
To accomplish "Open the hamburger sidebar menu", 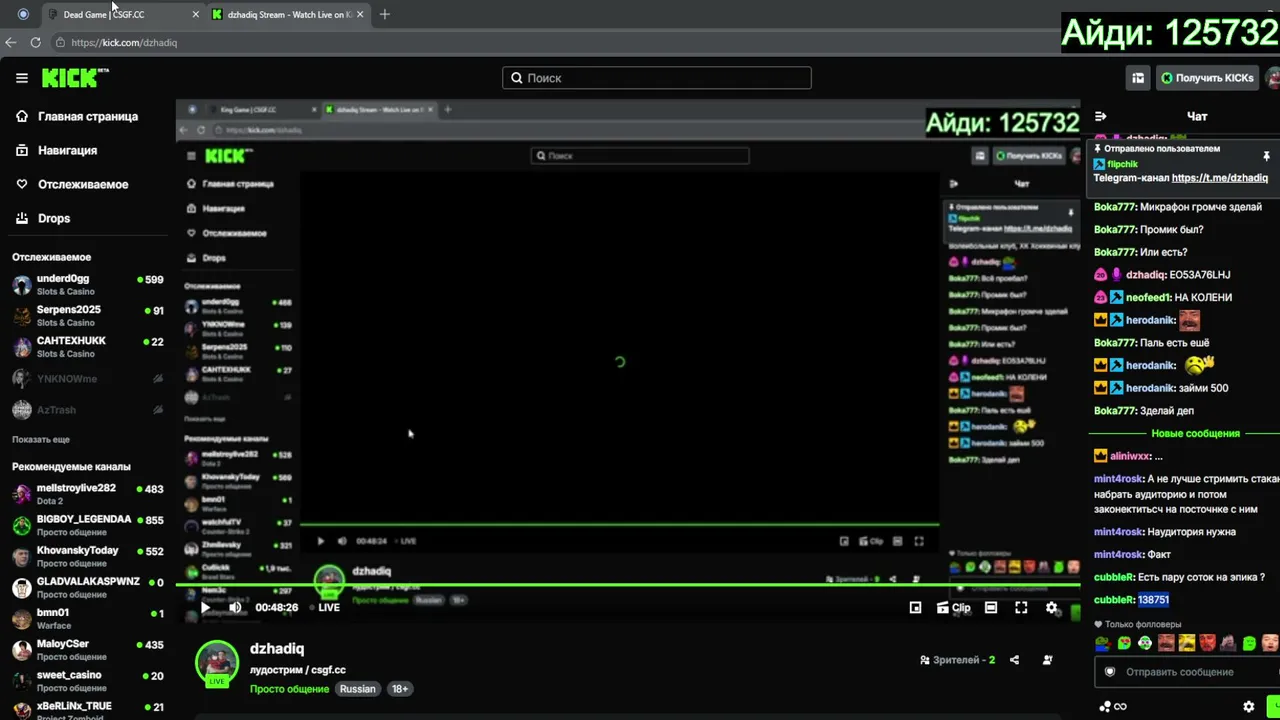I will (x=22, y=78).
